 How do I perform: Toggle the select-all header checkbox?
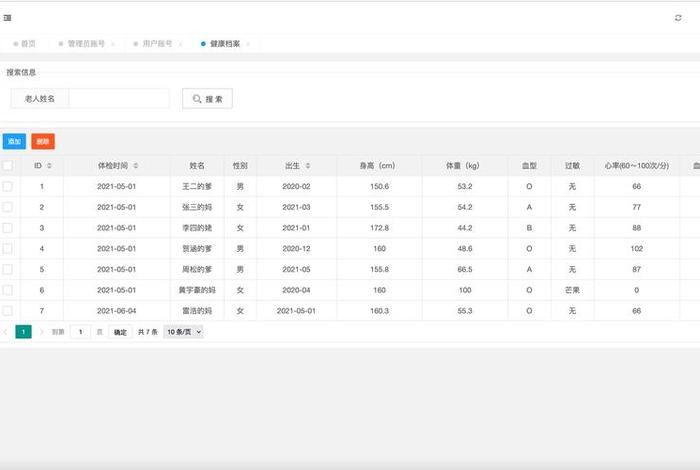tap(8, 166)
